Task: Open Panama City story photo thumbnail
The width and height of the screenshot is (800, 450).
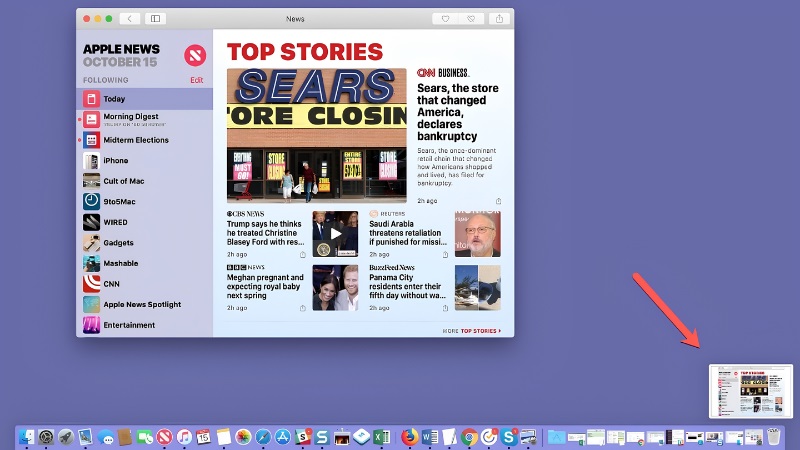Action: point(478,288)
